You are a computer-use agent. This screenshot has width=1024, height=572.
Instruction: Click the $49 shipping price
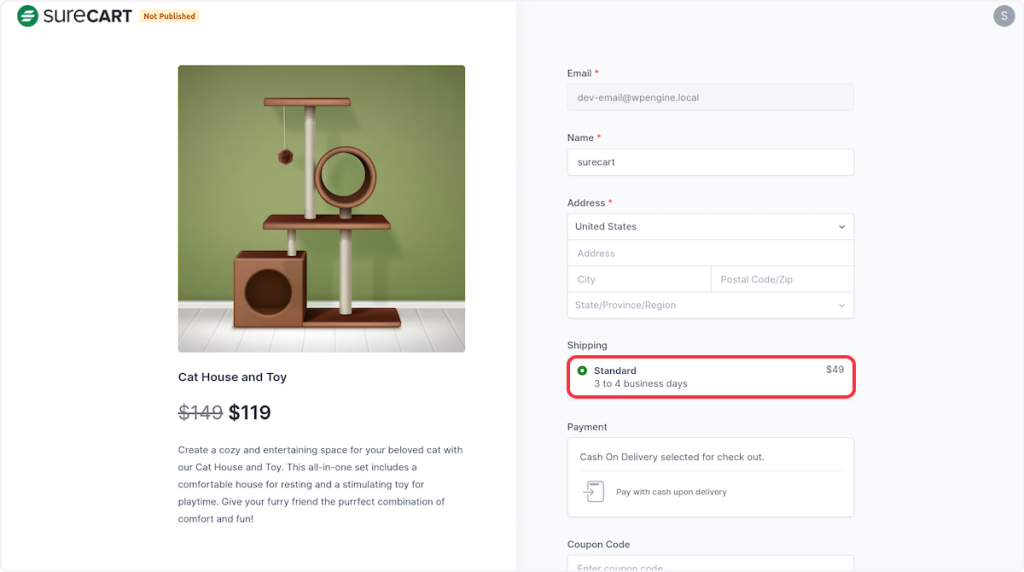point(834,370)
